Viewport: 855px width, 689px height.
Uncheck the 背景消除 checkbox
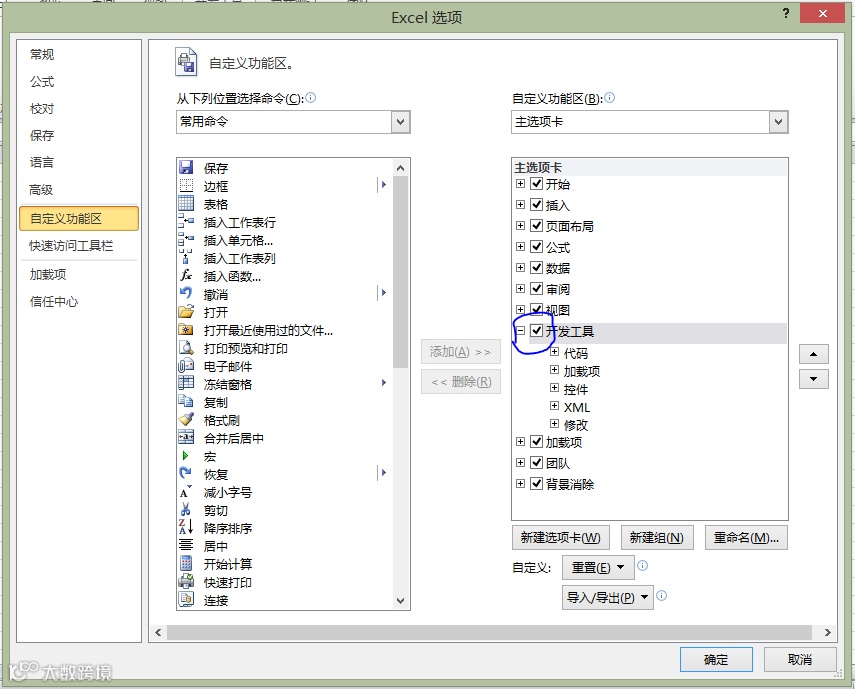[537, 483]
